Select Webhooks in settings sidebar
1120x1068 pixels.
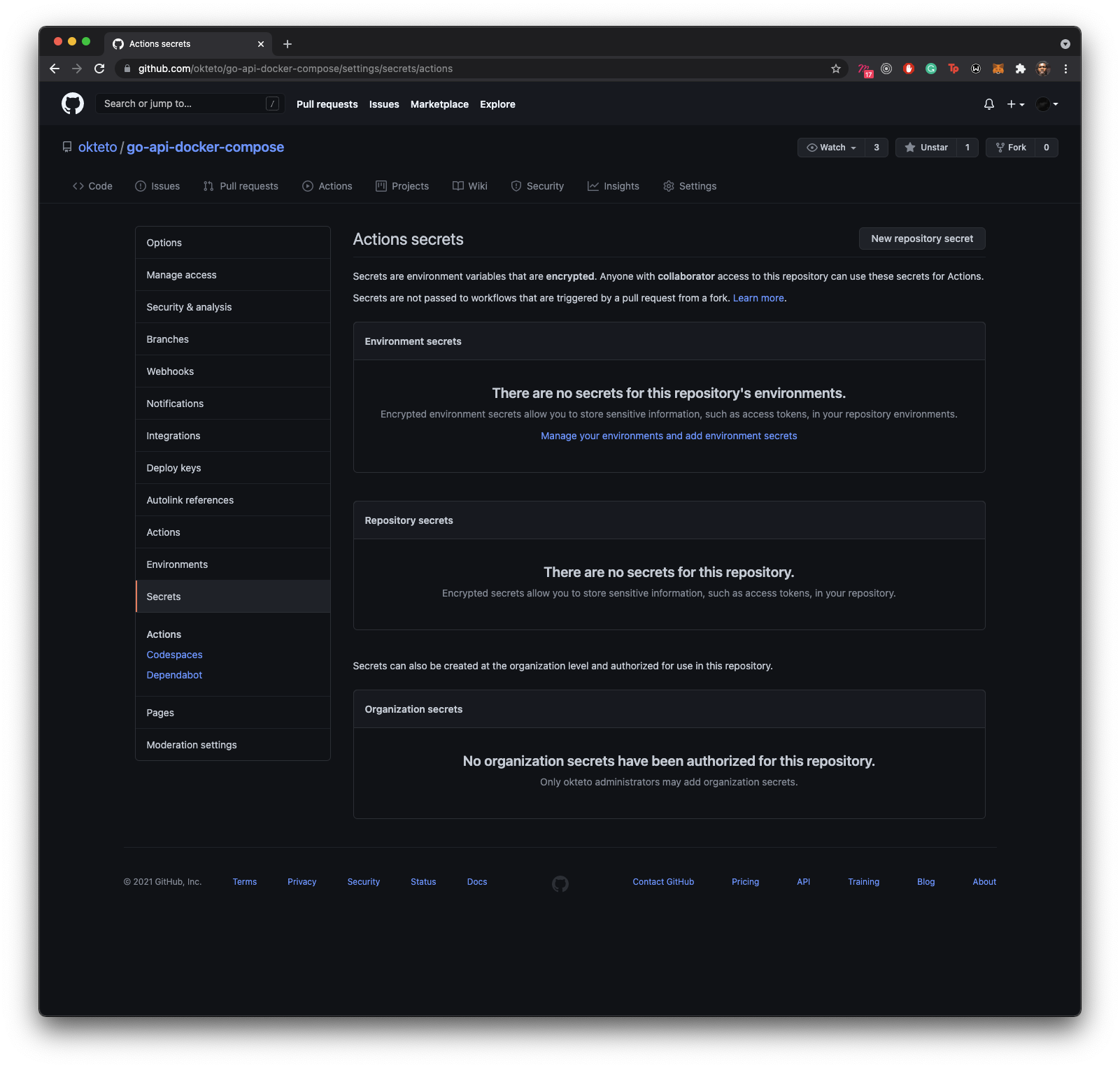tap(233, 371)
